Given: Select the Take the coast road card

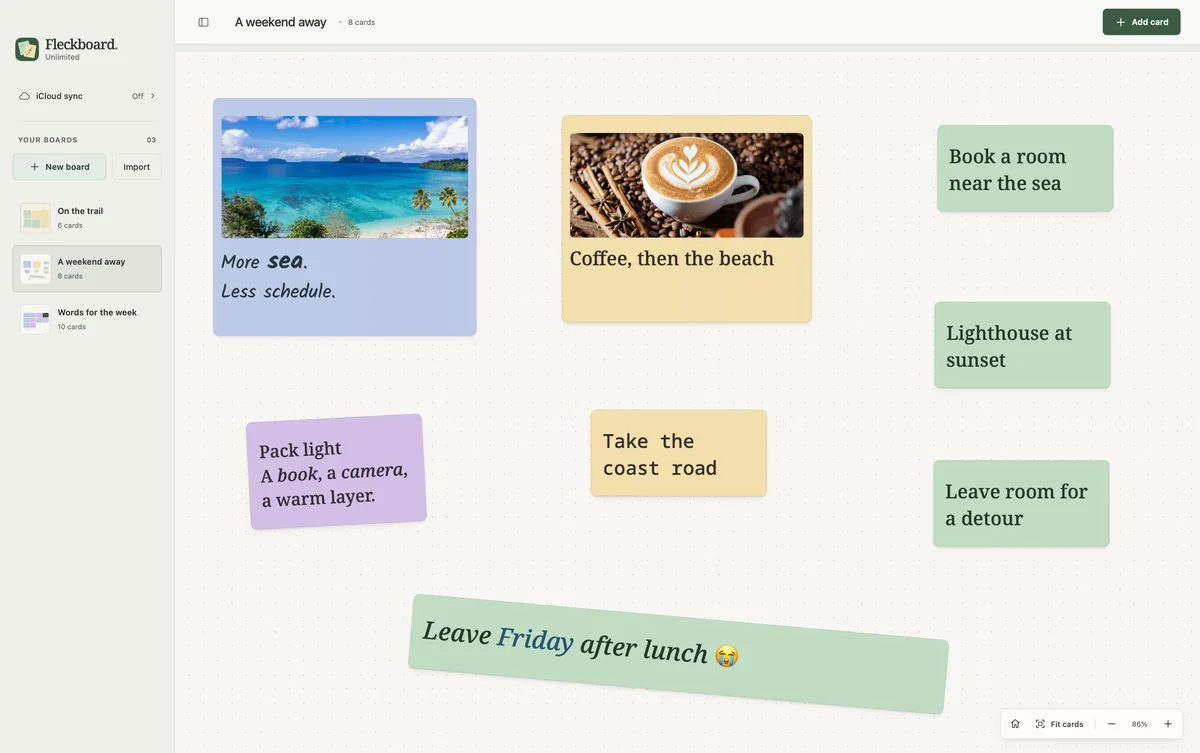Looking at the screenshot, I should [x=679, y=453].
